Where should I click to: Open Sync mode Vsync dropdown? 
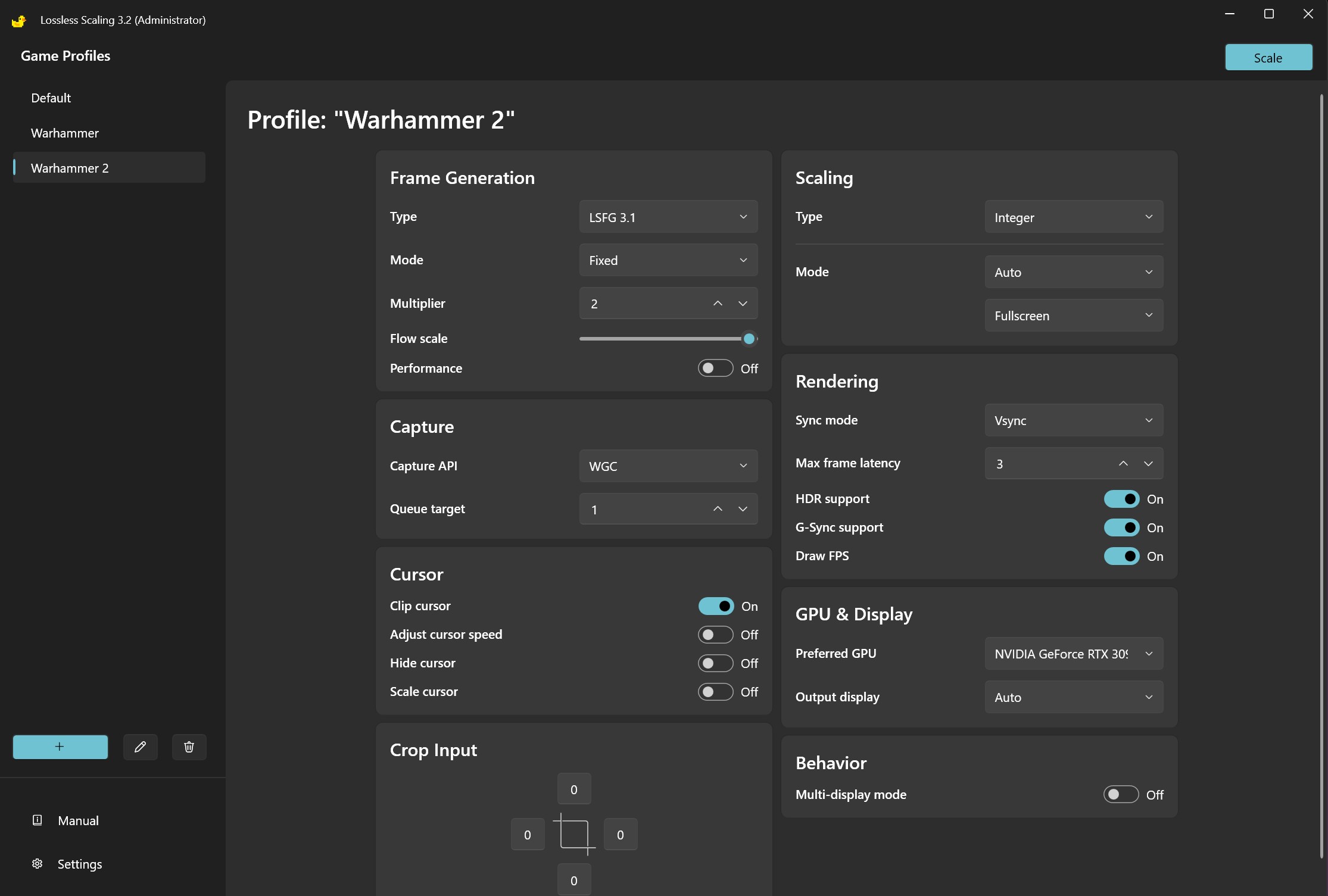1074,420
